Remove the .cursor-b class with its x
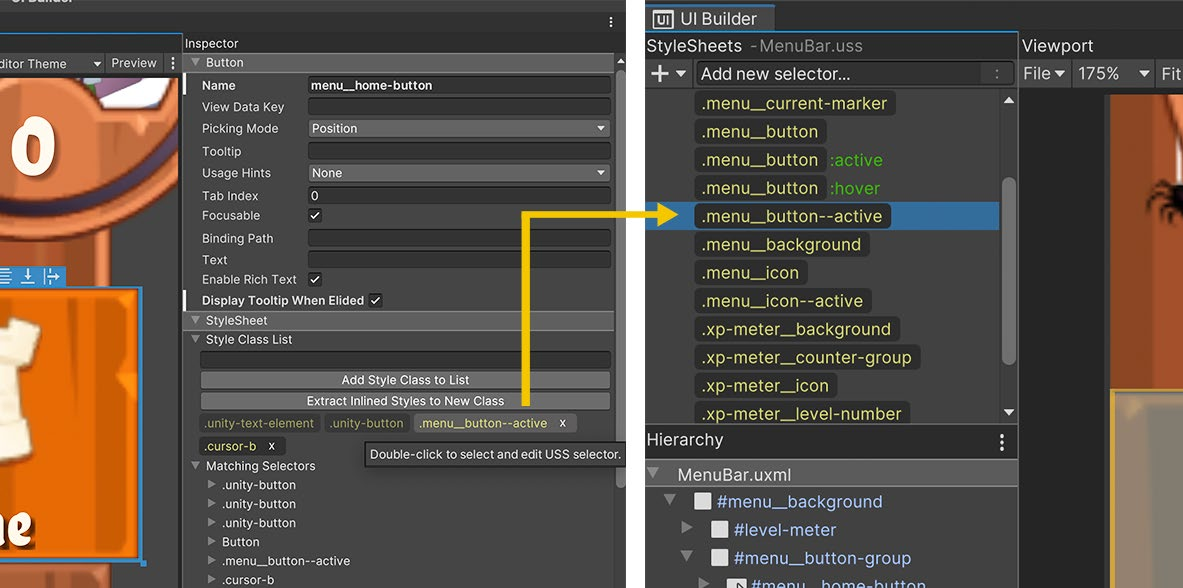The height and width of the screenshot is (588, 1183). [272, 446]
